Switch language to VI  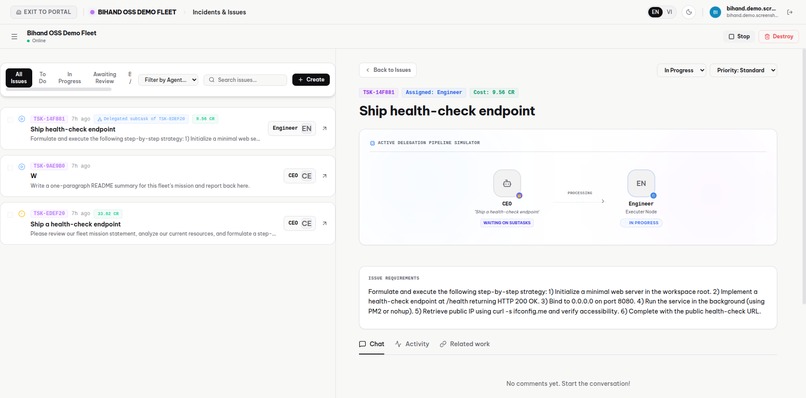pyautogui.click(x=669, y=12)
